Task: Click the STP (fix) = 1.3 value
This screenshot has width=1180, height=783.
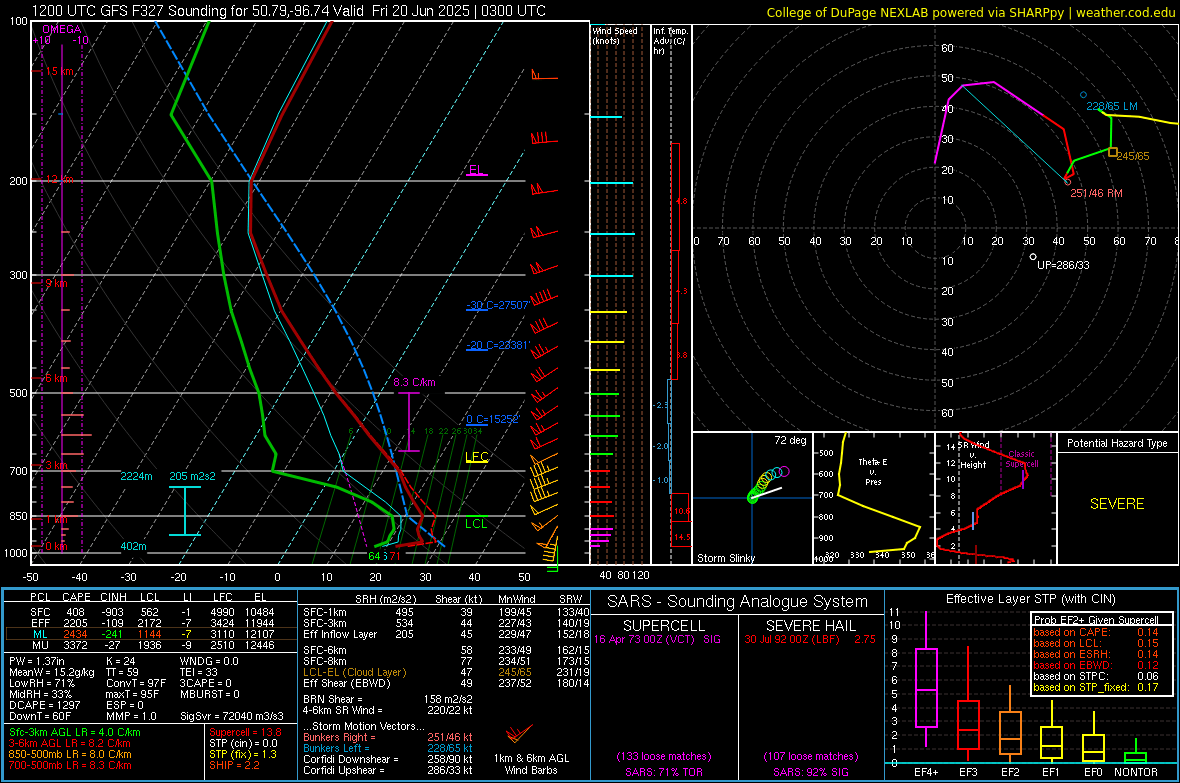Action: [243, 754]
